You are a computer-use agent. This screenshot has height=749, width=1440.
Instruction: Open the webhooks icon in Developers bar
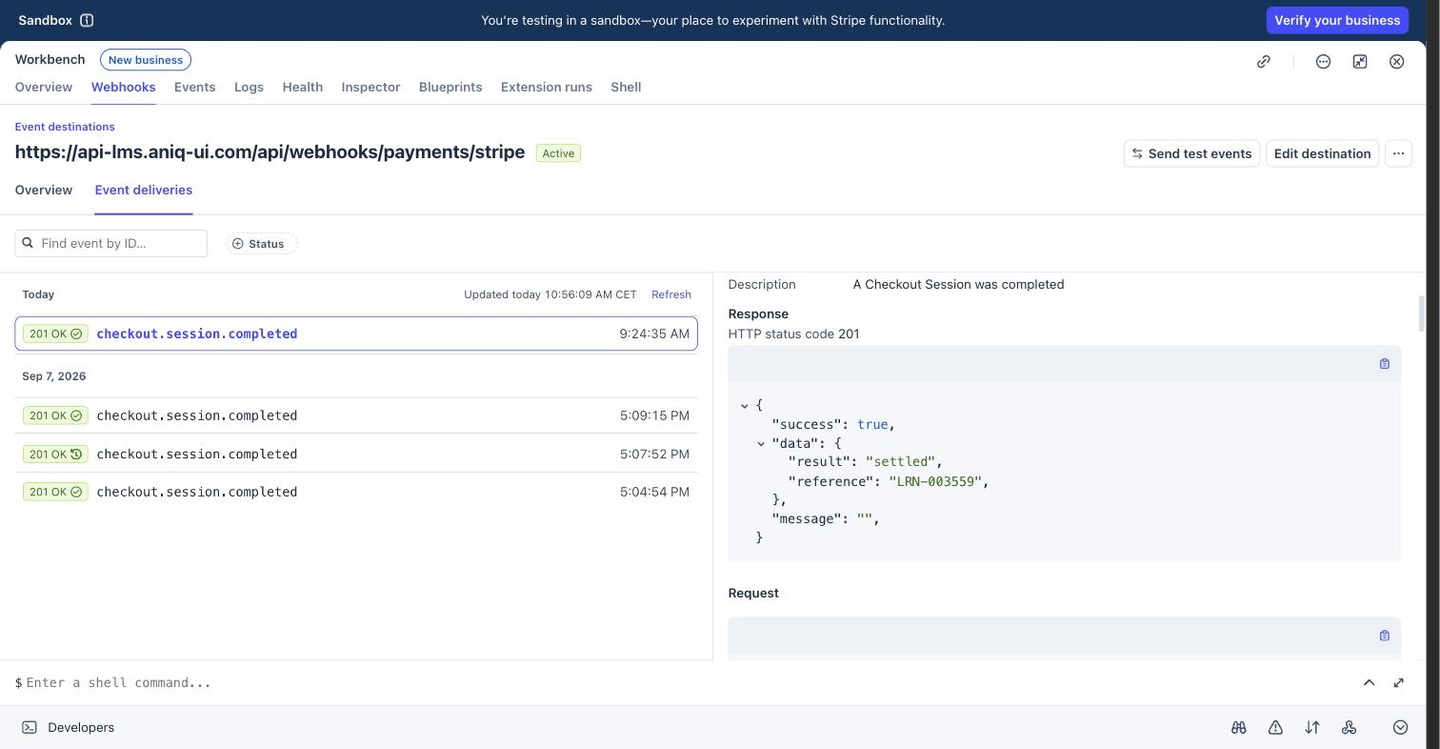(1349, 727)
